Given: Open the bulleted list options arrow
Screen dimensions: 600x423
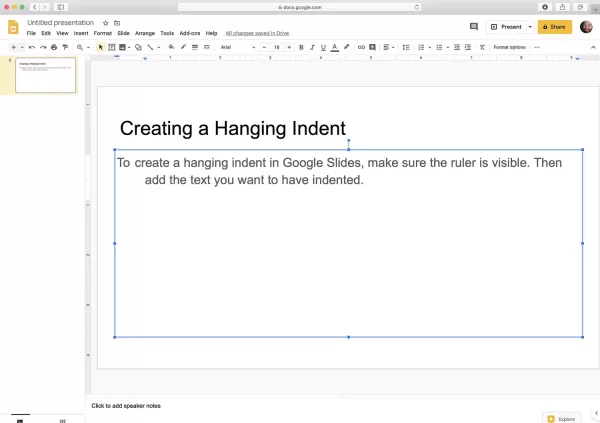Looking at the screenshot, I should click(447, 47).
